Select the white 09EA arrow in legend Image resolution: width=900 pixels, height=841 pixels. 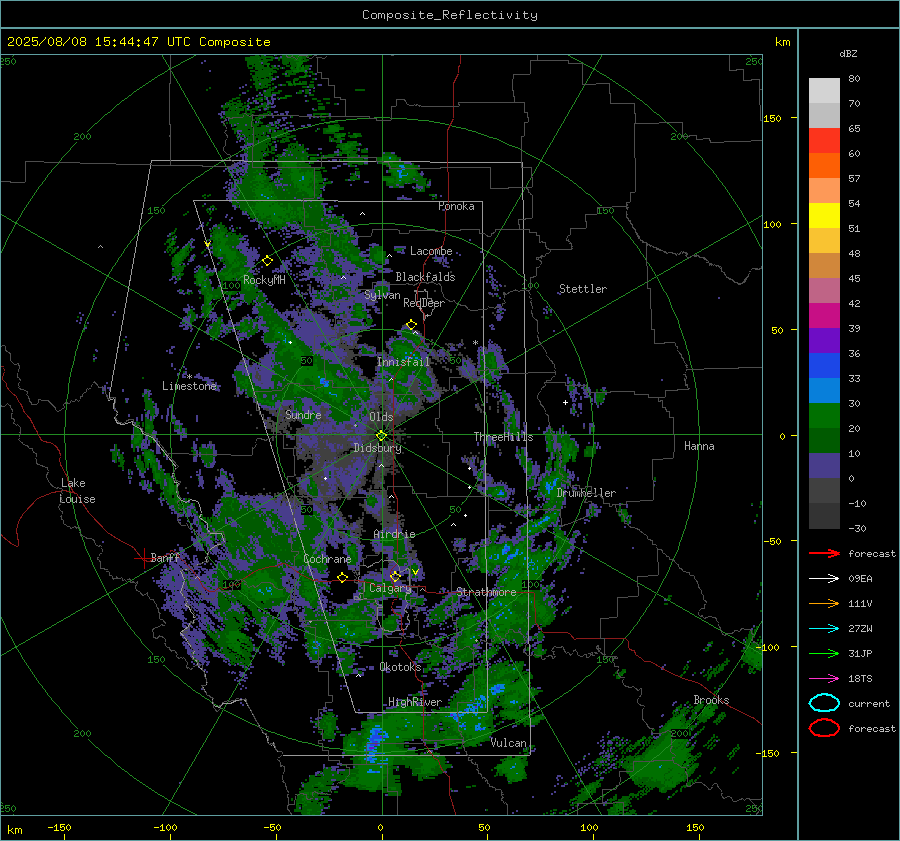[x=824, y=579]
